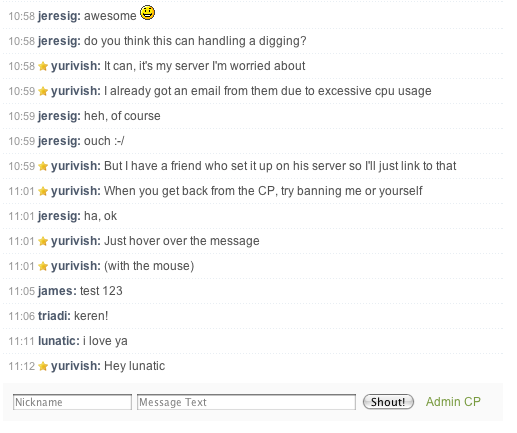Click the lunatic username at 11:11
The image size is (517, 433).
pyautogui.click(x=59, y=341)
